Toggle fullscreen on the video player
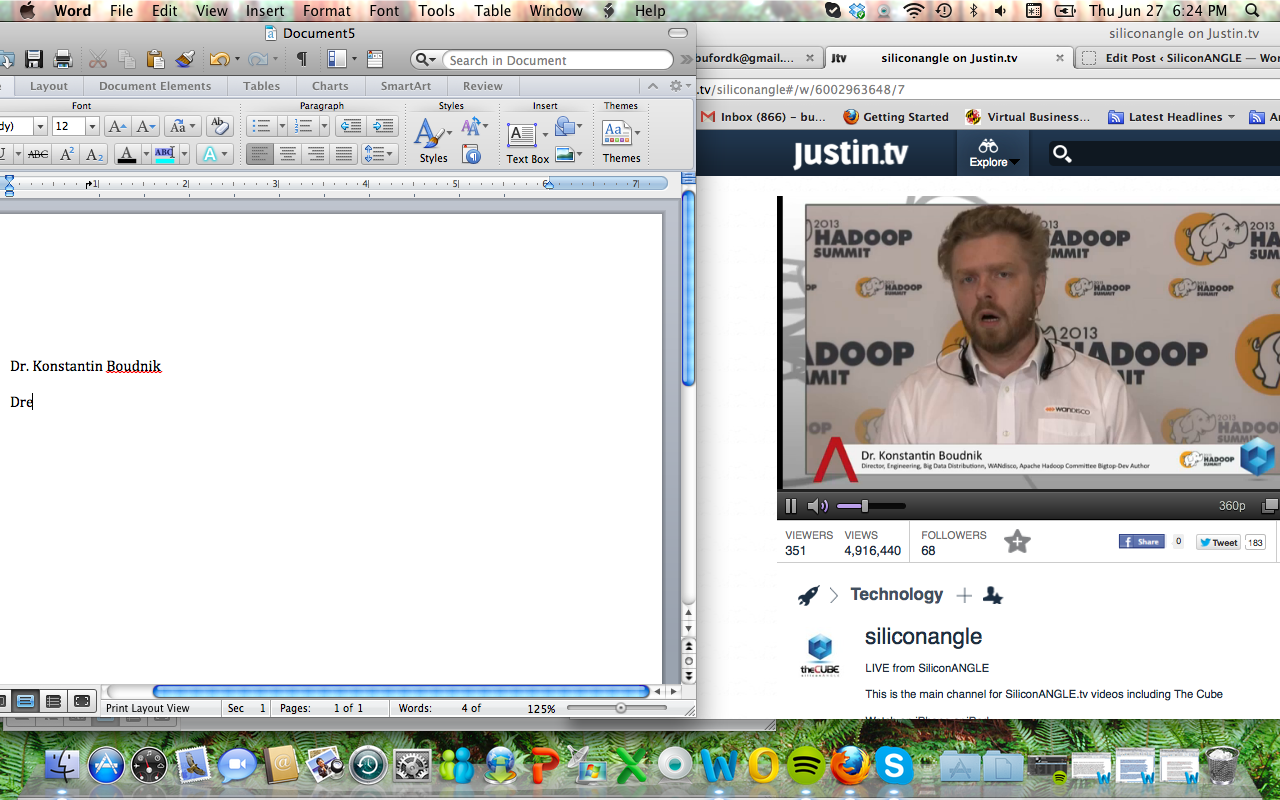 point(1269,506)
